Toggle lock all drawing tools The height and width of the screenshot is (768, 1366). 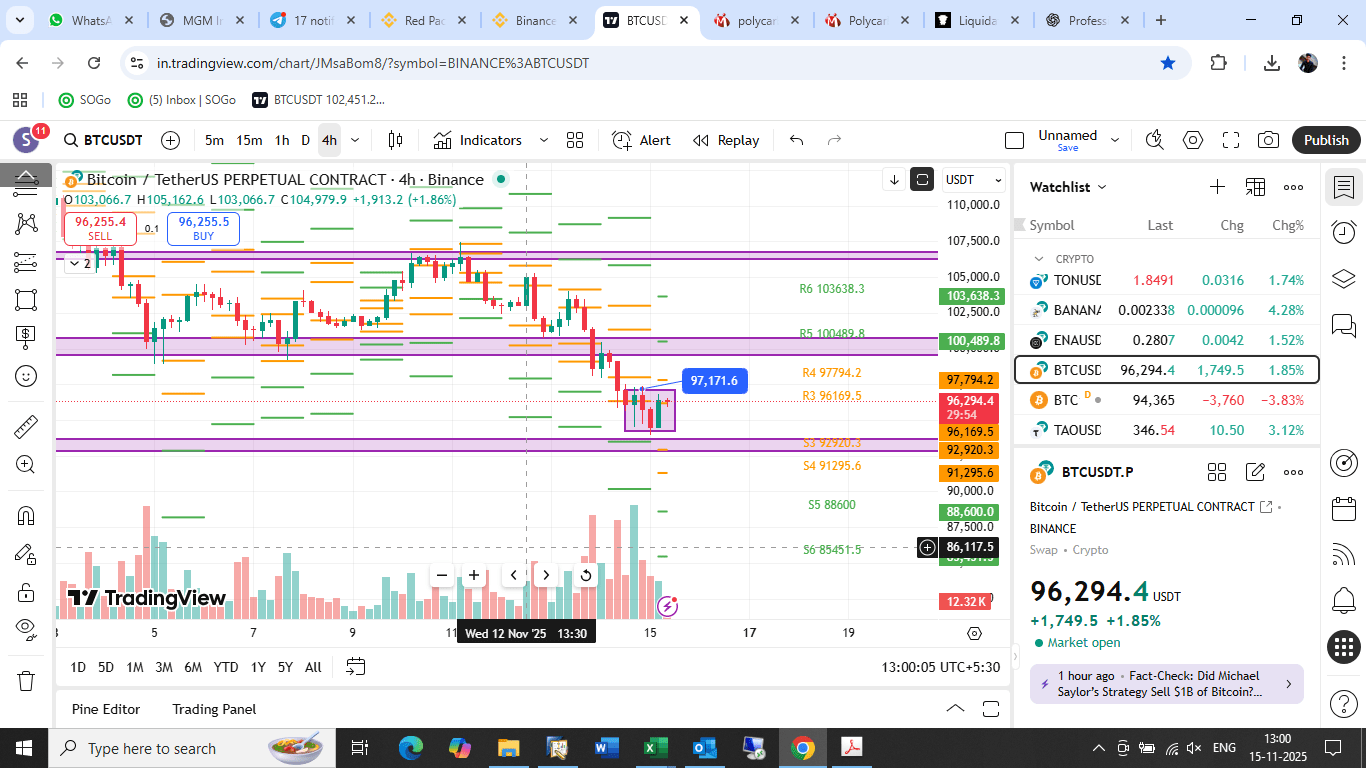26,592
